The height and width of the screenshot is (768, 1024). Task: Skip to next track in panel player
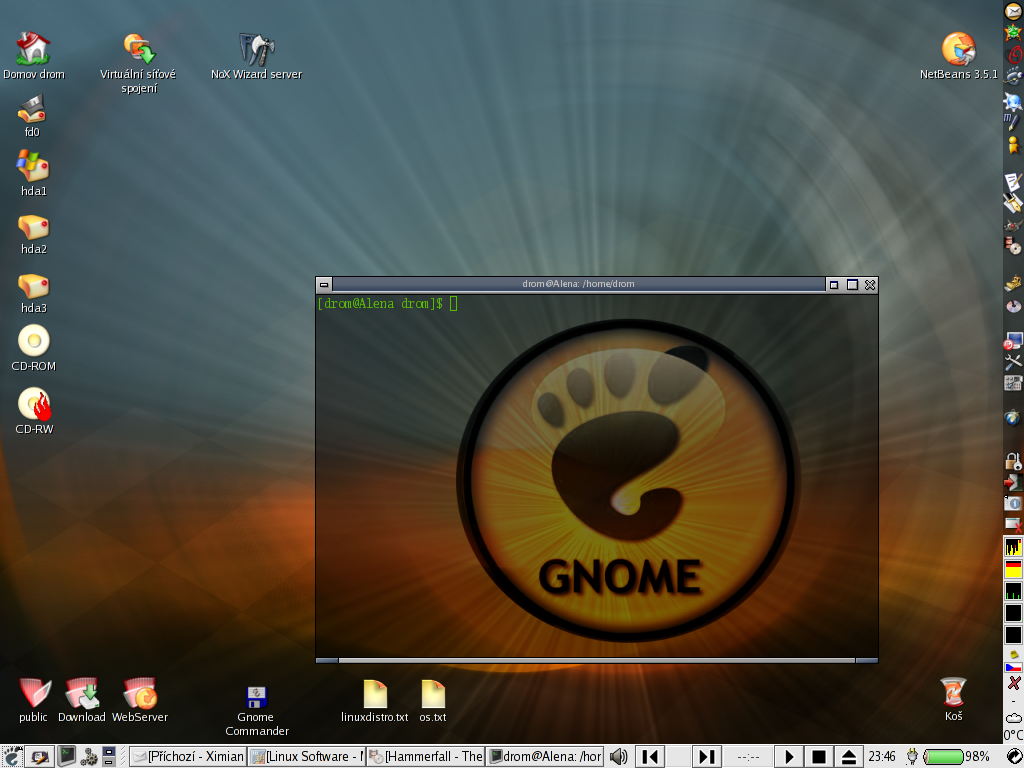(707, 756)
